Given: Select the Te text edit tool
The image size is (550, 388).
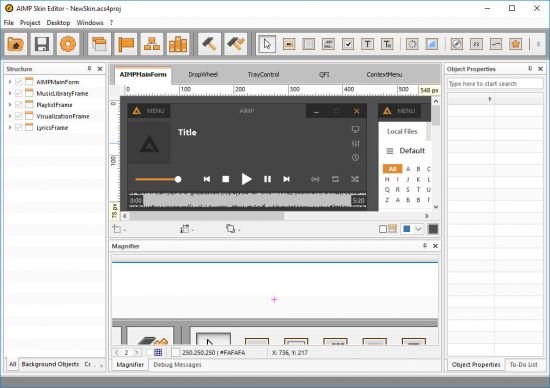Looking at the screenshot, I should tap(387, 44).
